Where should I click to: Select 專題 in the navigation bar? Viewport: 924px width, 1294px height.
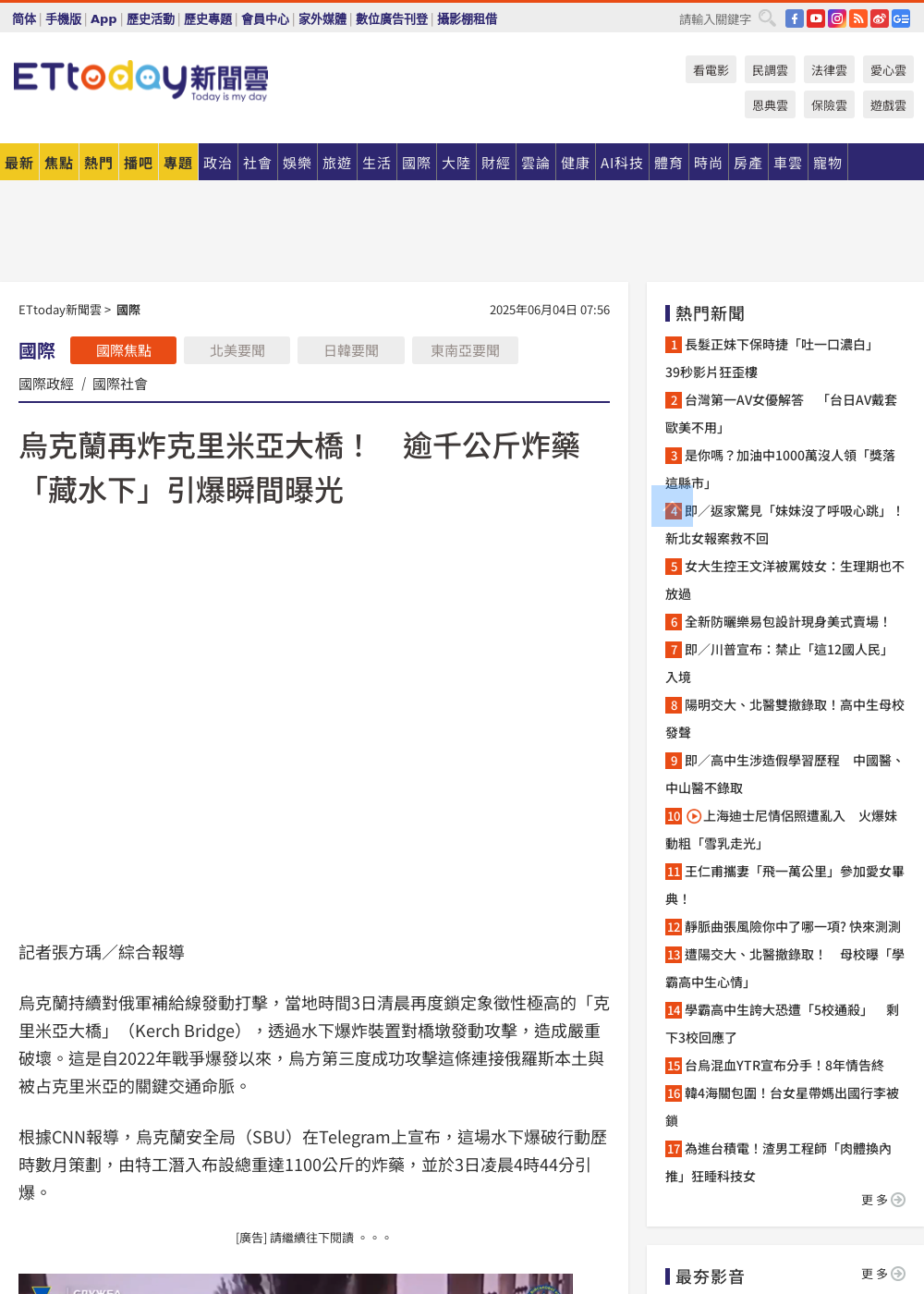coord(178,163)
